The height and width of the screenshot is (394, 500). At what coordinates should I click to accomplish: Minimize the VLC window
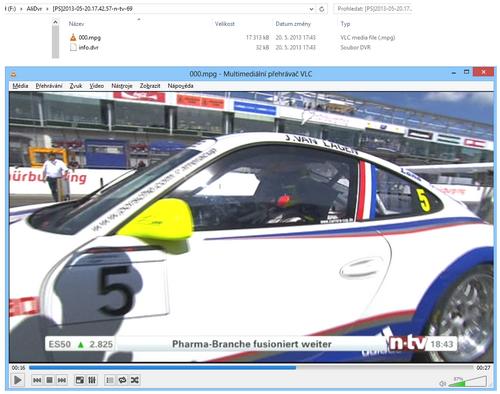454,72
